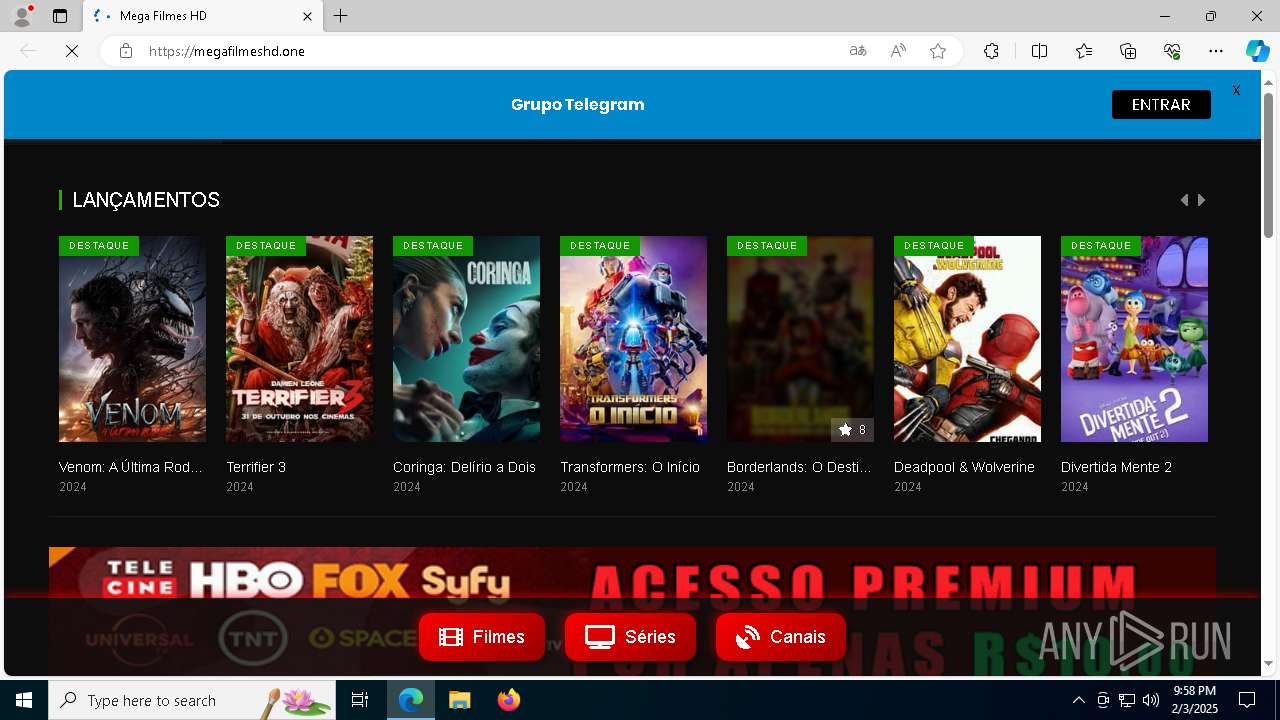Close the Mega Filmes HD tab
This screenshot has height=720, width=1280.
click(x=308, y=16)
